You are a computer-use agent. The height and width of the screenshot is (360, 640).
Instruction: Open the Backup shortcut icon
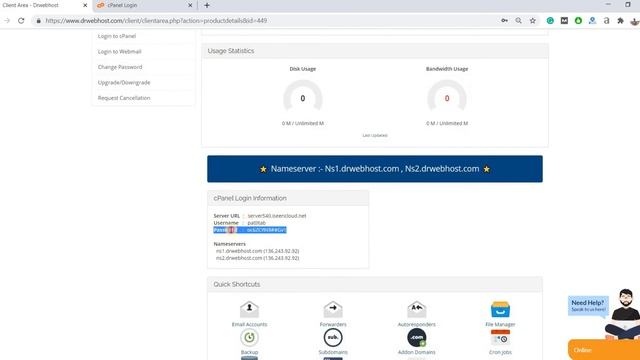click(249, 338)
